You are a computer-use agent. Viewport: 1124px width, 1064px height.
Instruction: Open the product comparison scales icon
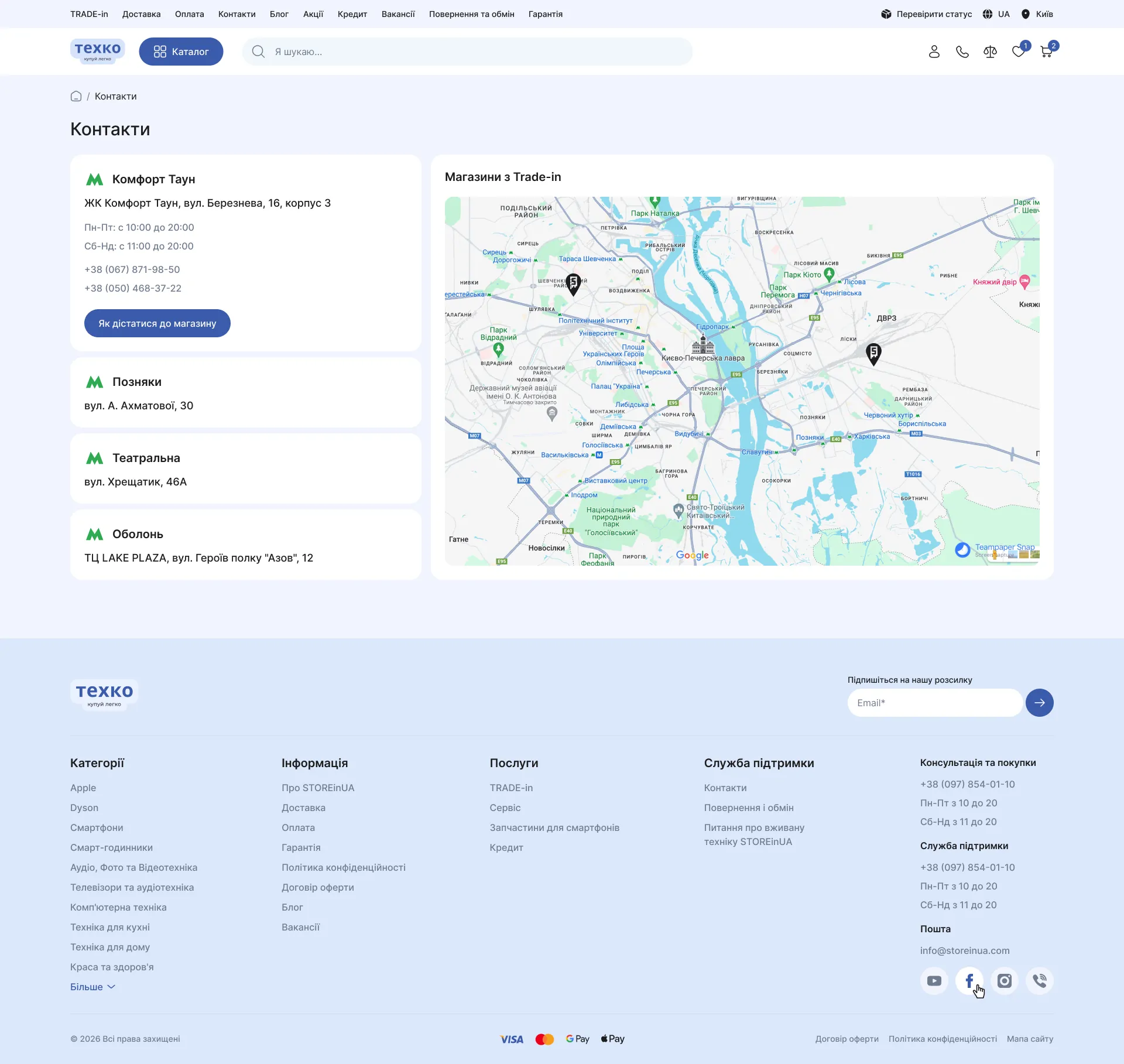click(990, 52)
